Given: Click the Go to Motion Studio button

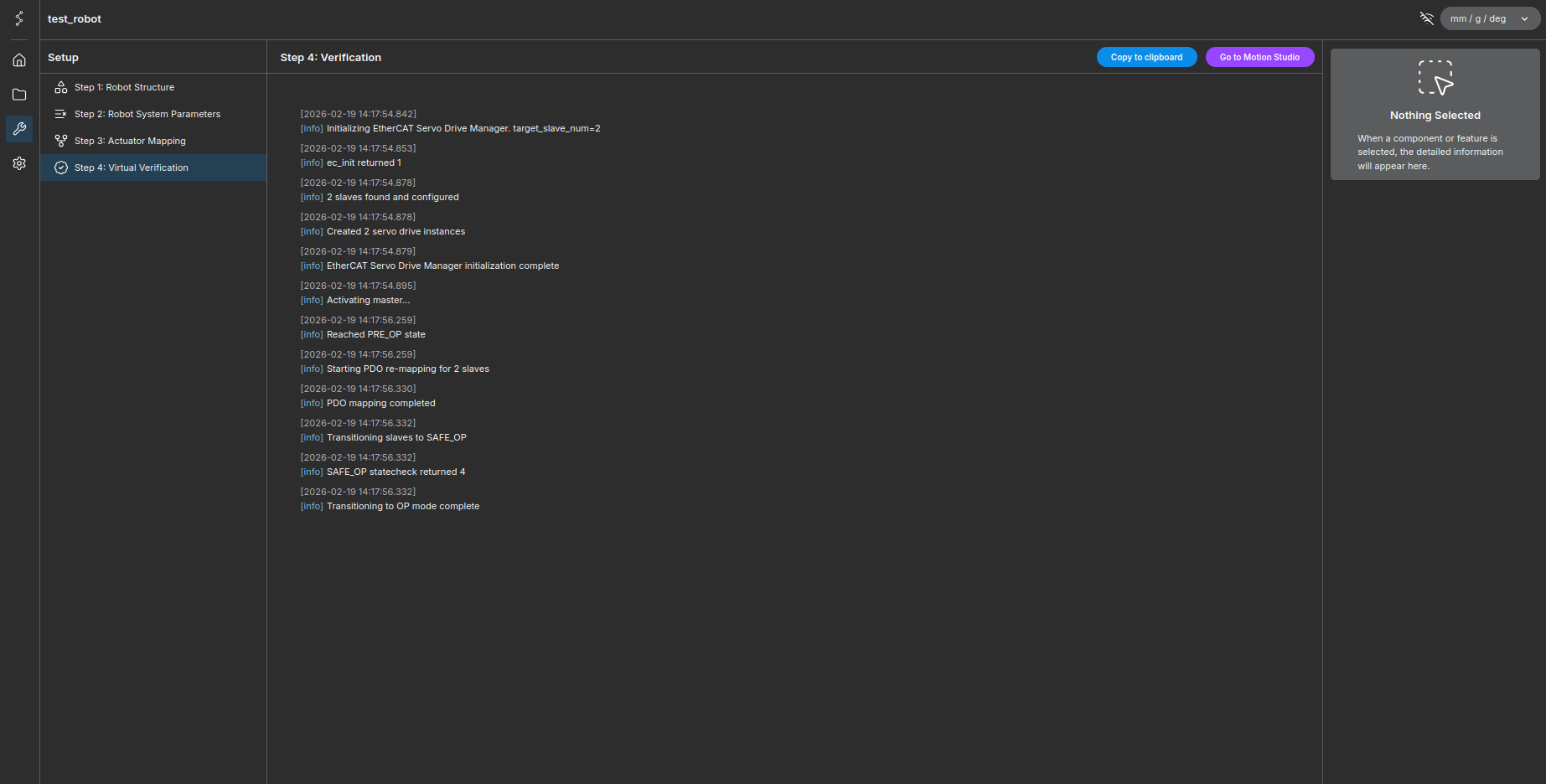Looking at the screenshot, I should tap(1259, 57).
